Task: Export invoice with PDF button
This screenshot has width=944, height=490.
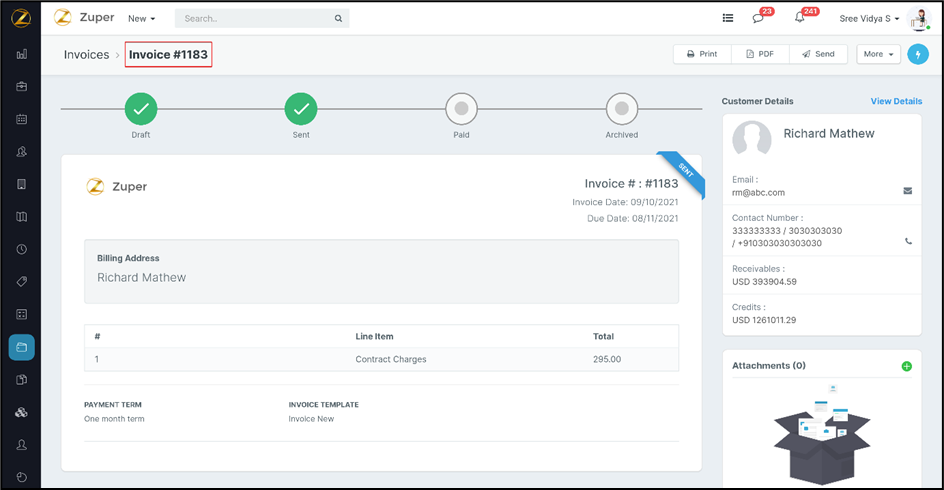Action: pos(760,54)
